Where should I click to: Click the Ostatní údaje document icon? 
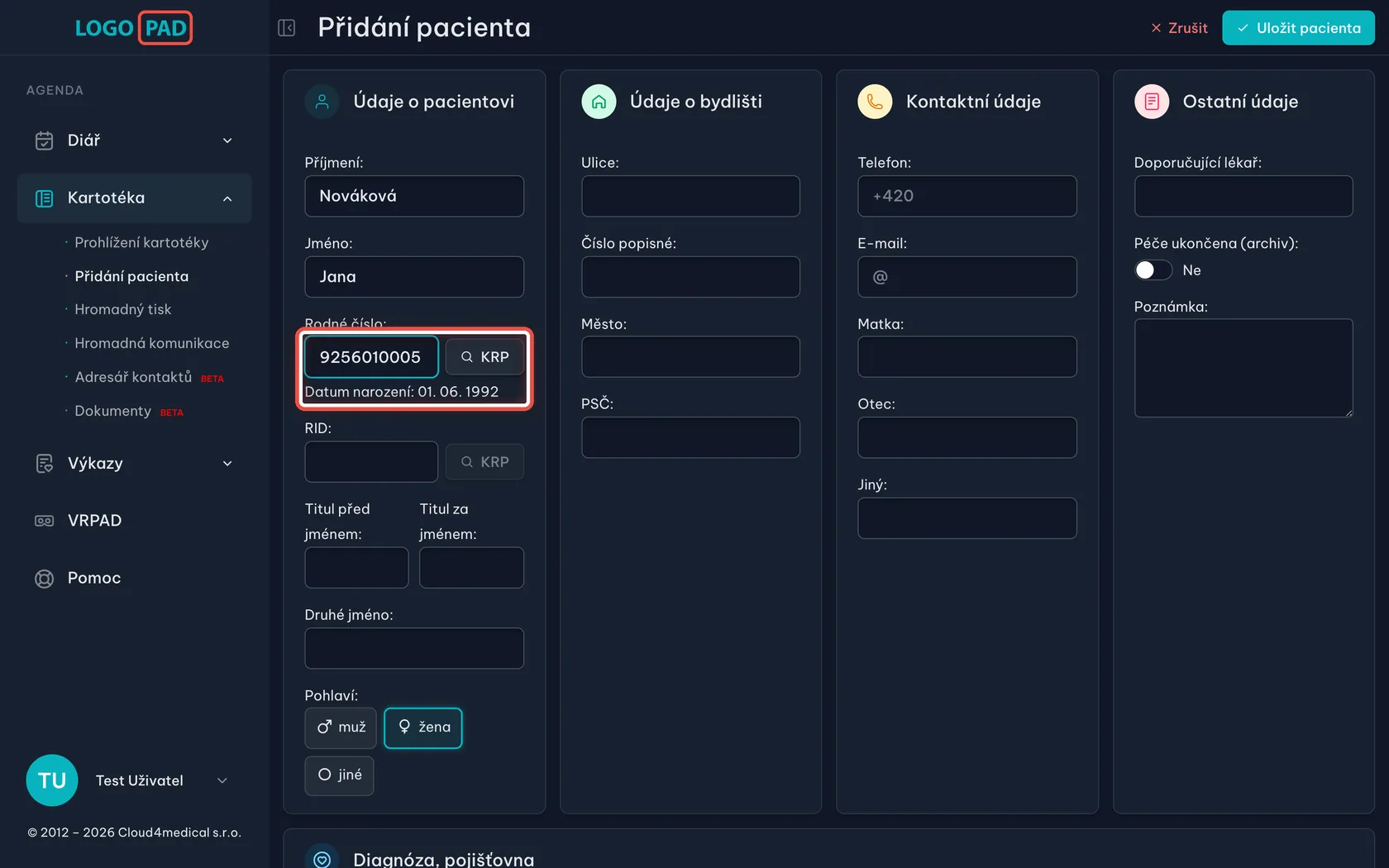tap(1152, 102)
